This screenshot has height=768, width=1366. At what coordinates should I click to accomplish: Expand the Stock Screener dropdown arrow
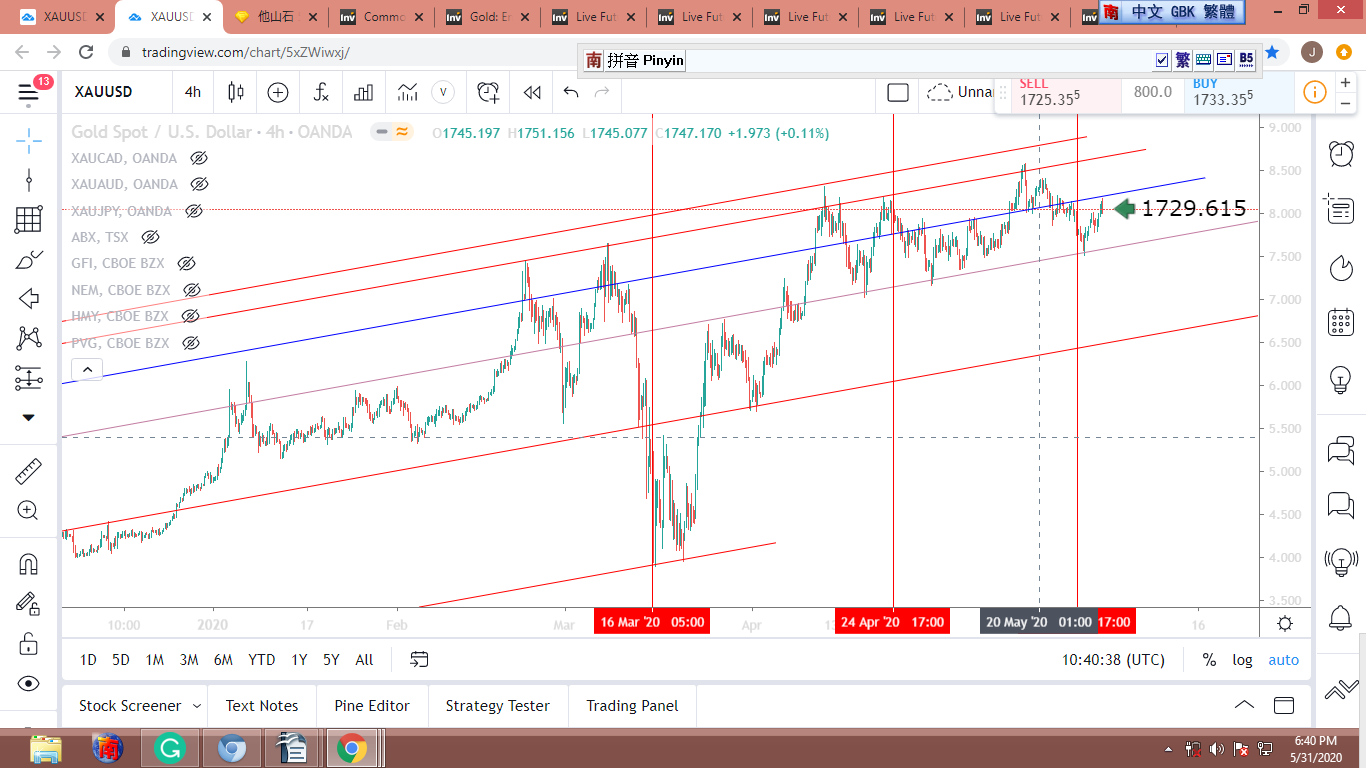pyautogui.click(x=196, y=706)
